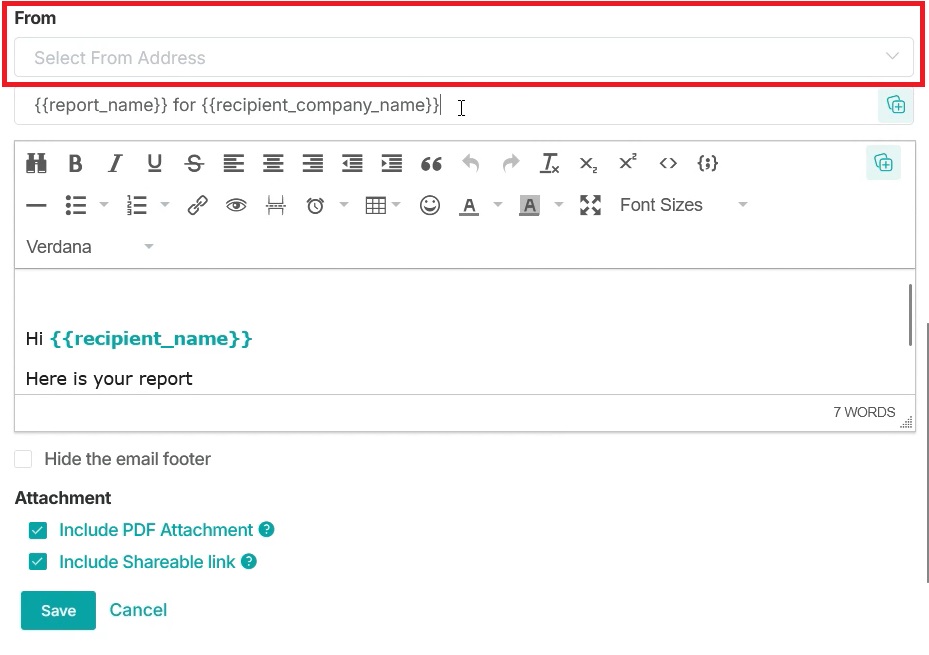Apply strikethrough formatting

[x=194, y=163]
